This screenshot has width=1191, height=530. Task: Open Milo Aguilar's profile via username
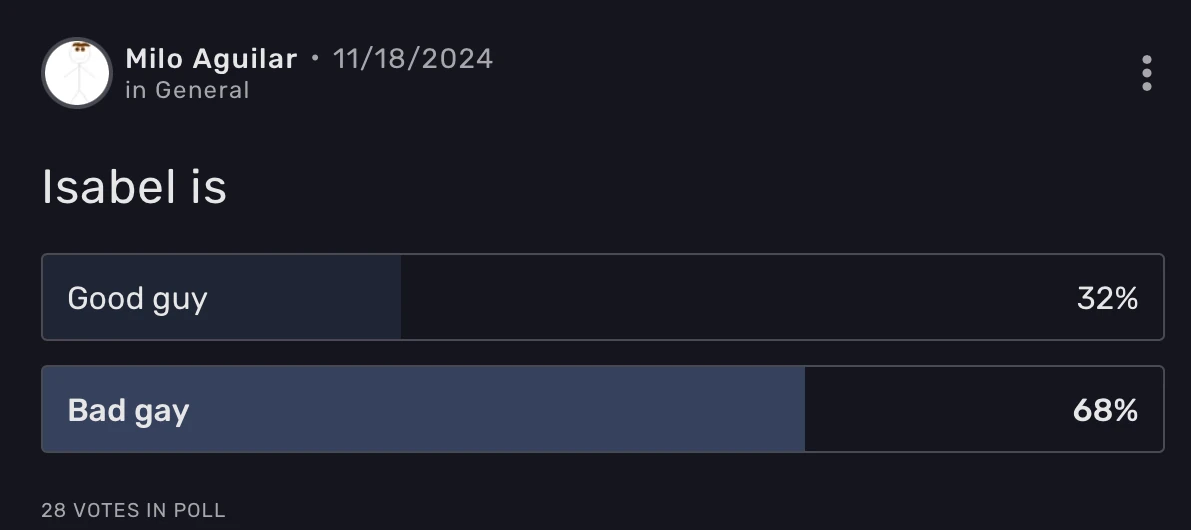(x=211, y=59)
